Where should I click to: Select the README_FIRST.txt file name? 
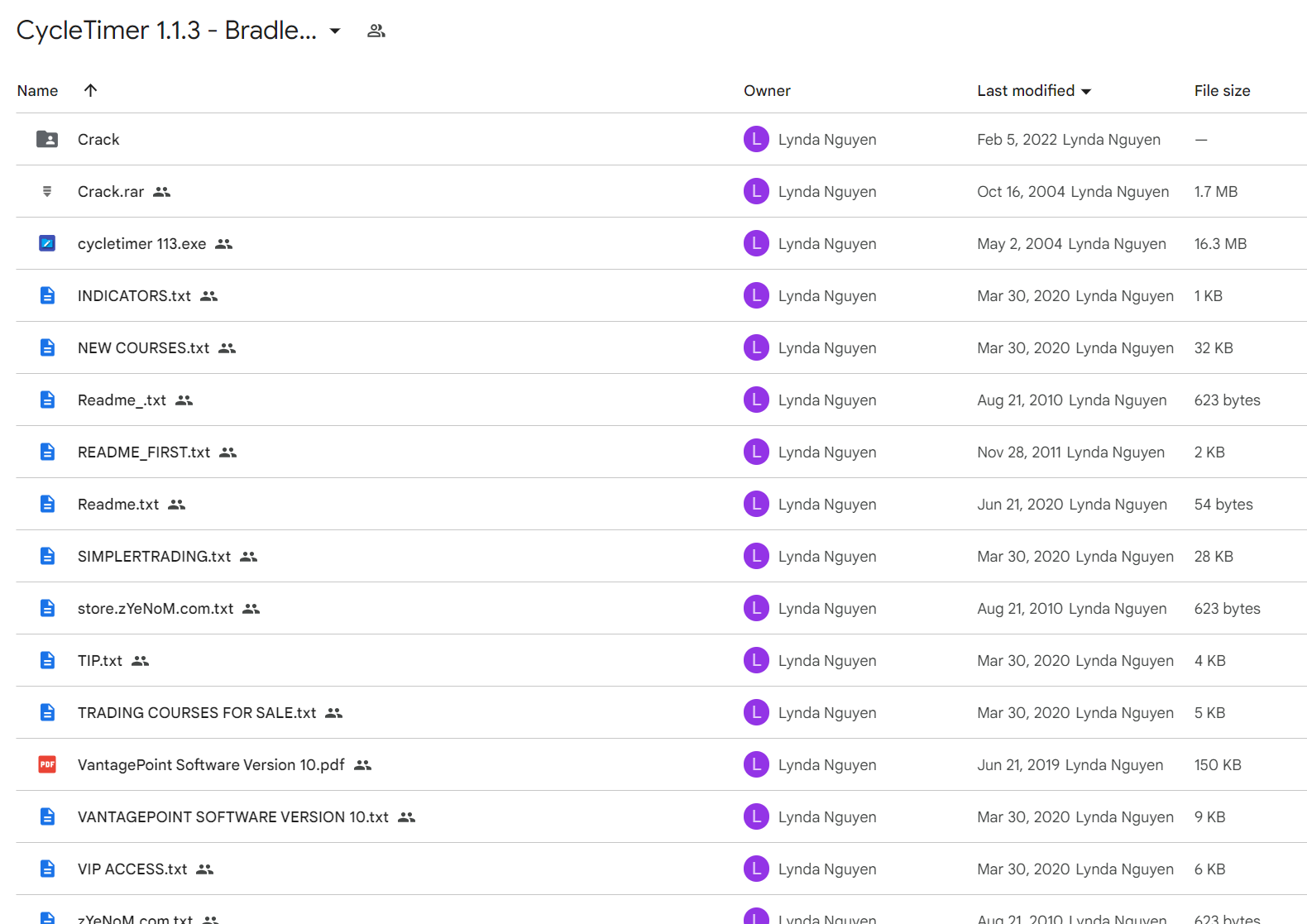pos(144,452)
